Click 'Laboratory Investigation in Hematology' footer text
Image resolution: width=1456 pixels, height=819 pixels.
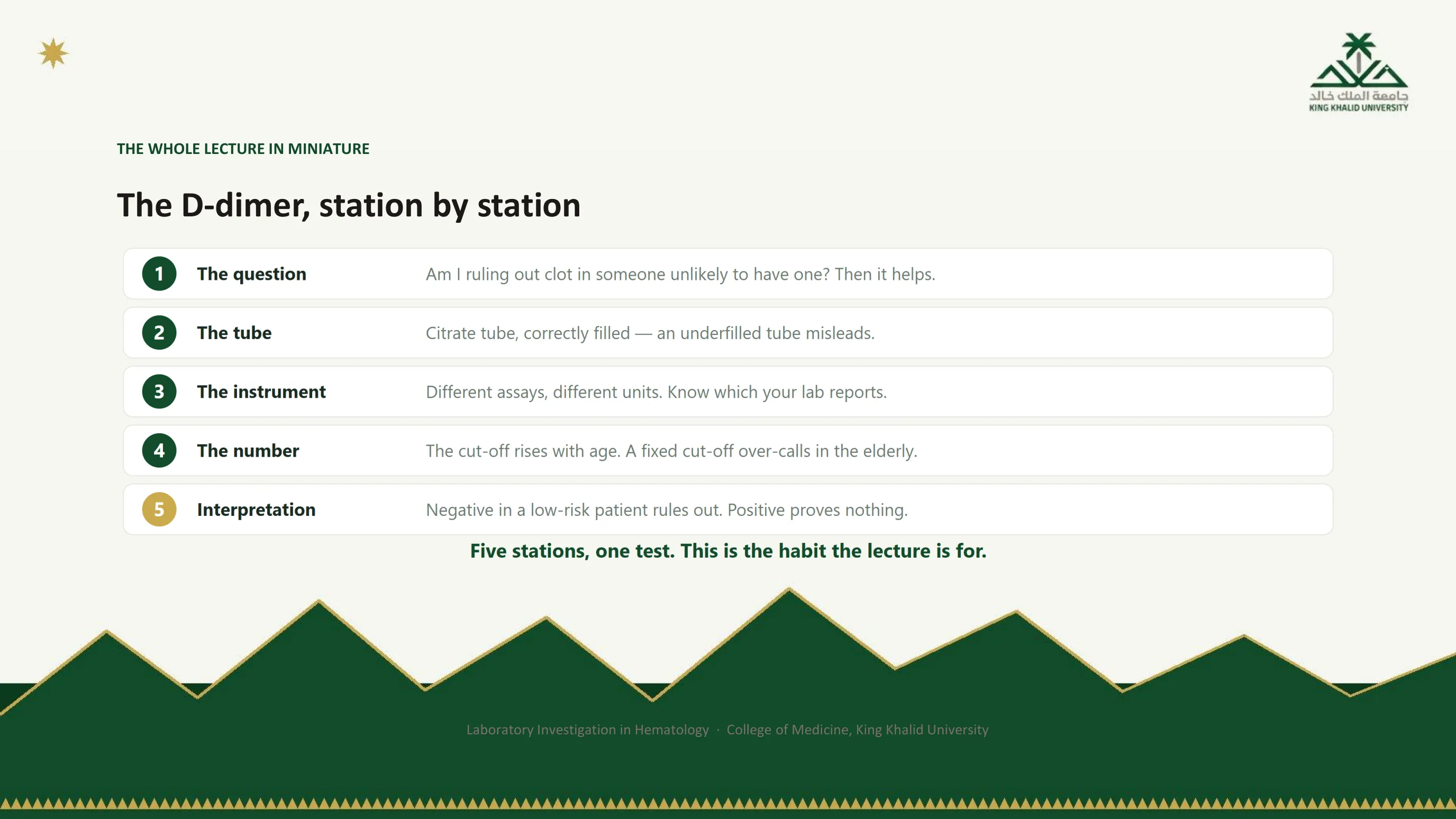pyautogui.click(x=587, y=730)
